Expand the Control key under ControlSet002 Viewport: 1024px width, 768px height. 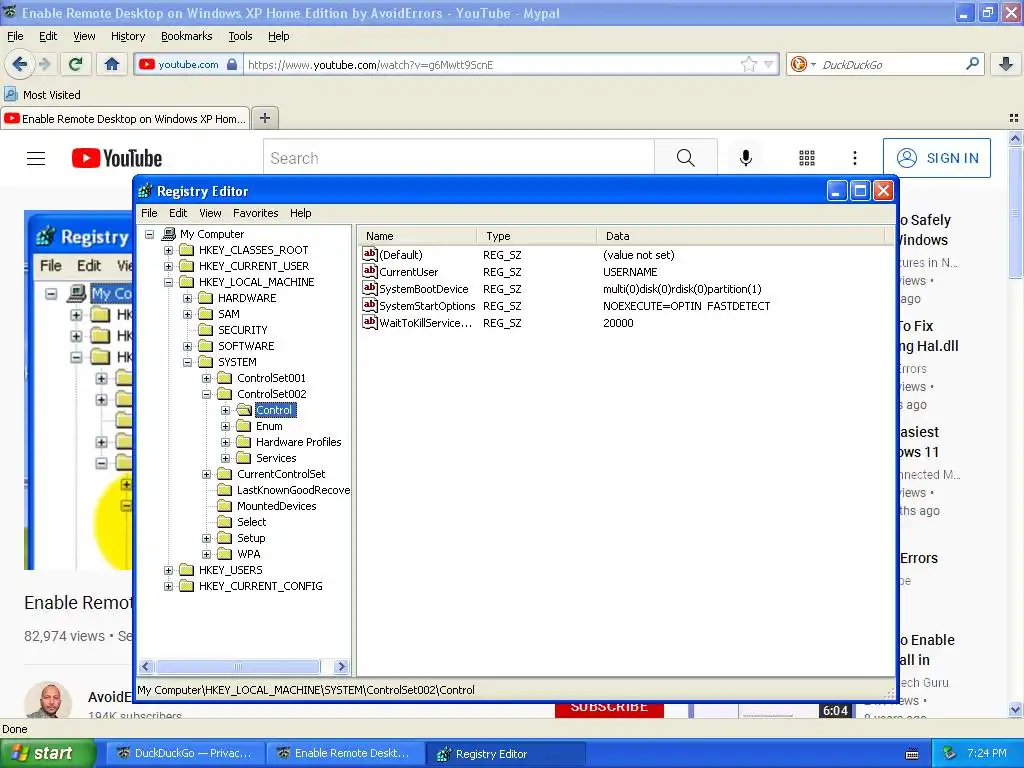[x=225, y=410]
